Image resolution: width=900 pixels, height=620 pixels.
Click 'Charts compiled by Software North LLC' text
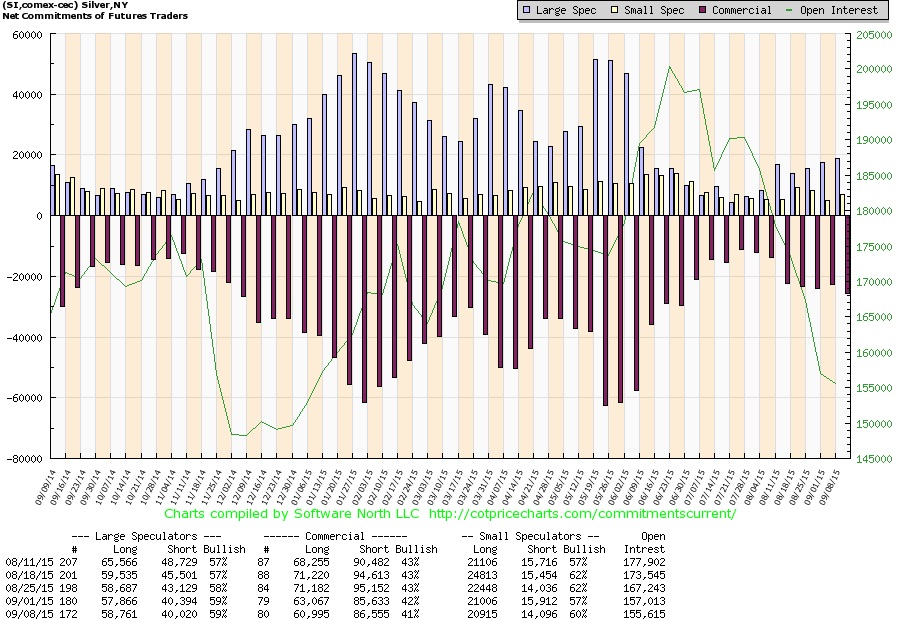pyautogui.click(x=292, y=514)
